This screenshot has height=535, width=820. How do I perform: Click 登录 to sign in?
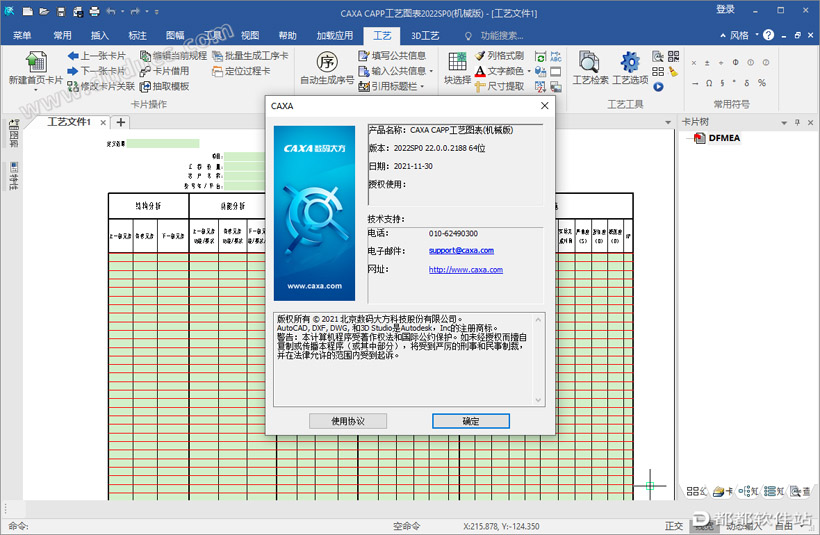tap(725, 10)
